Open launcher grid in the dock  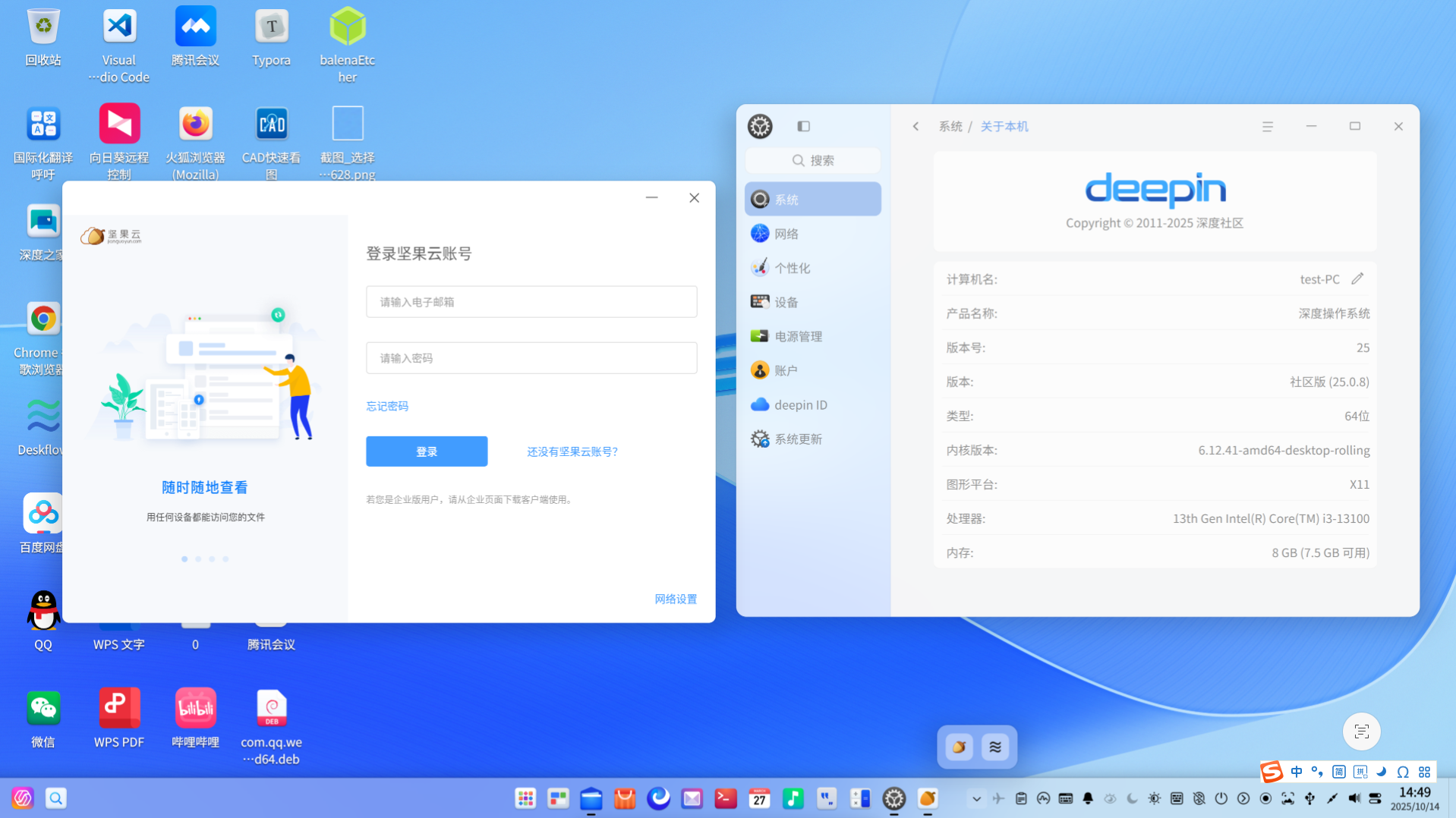point(525,798)
